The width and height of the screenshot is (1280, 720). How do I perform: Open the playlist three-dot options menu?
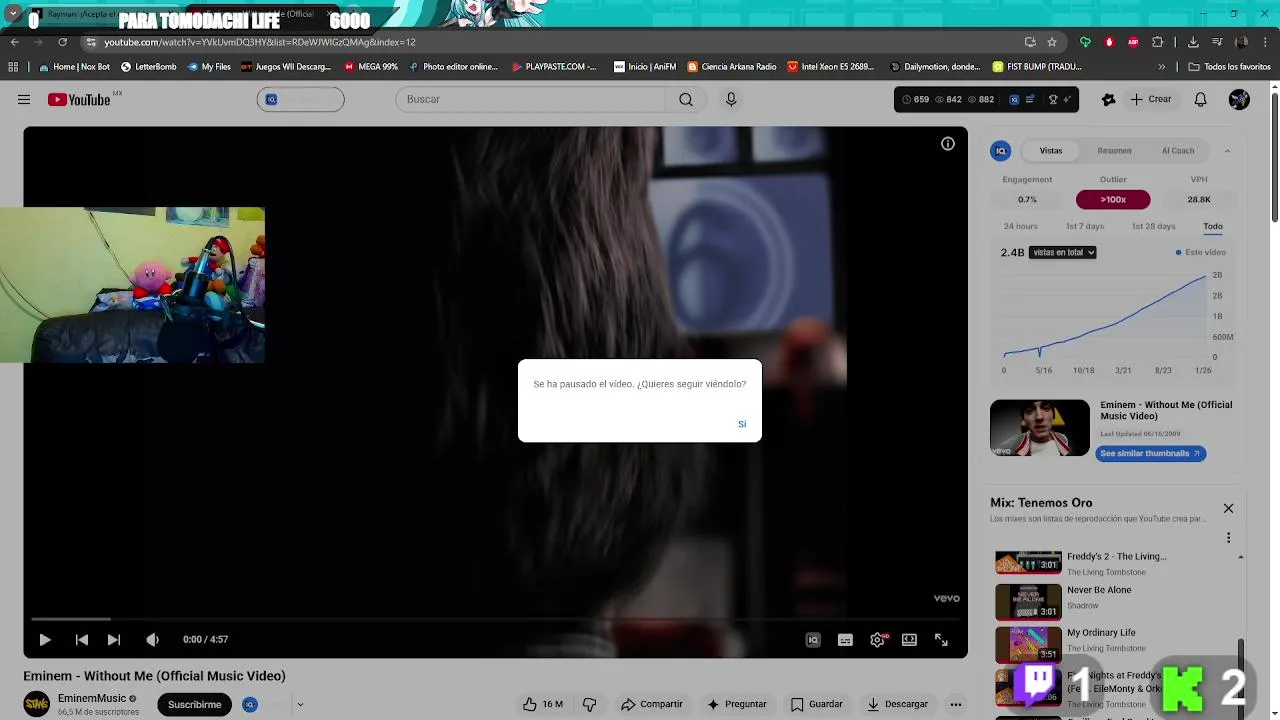tap(1228, 538)
